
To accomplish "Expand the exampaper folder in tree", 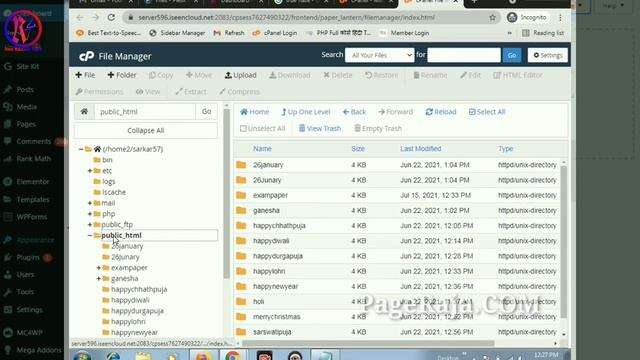I will (x=98, y=268).
